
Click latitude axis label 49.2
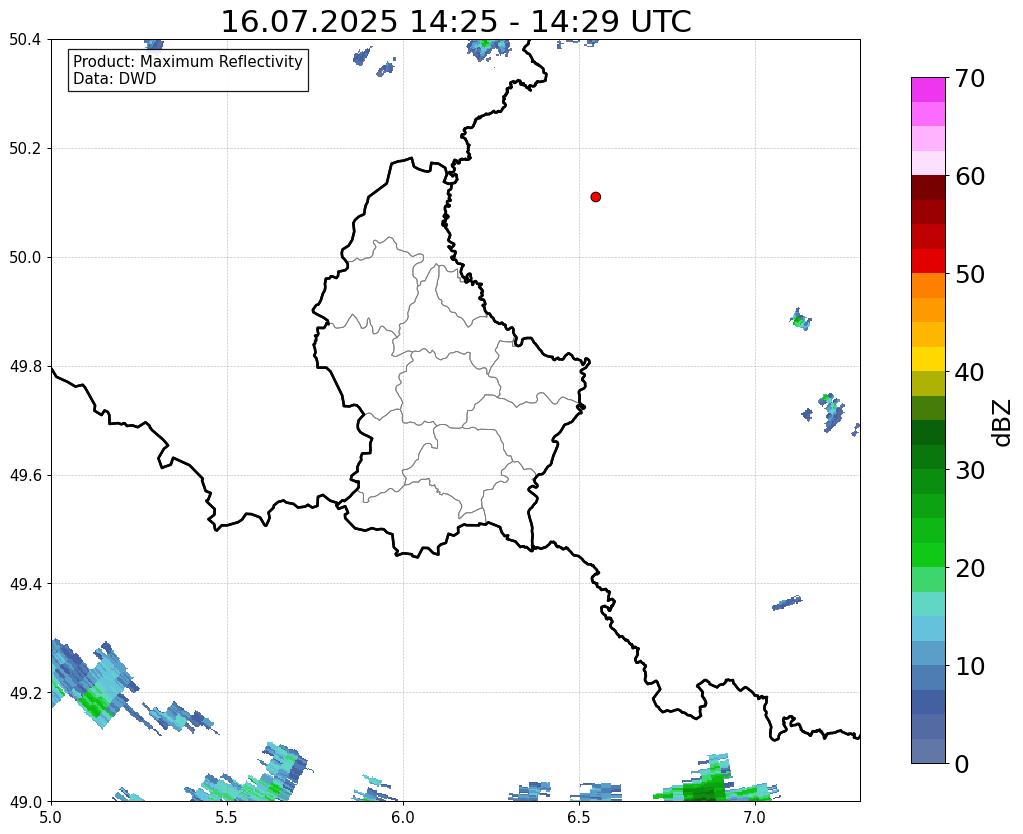click(x=25, y=693)
